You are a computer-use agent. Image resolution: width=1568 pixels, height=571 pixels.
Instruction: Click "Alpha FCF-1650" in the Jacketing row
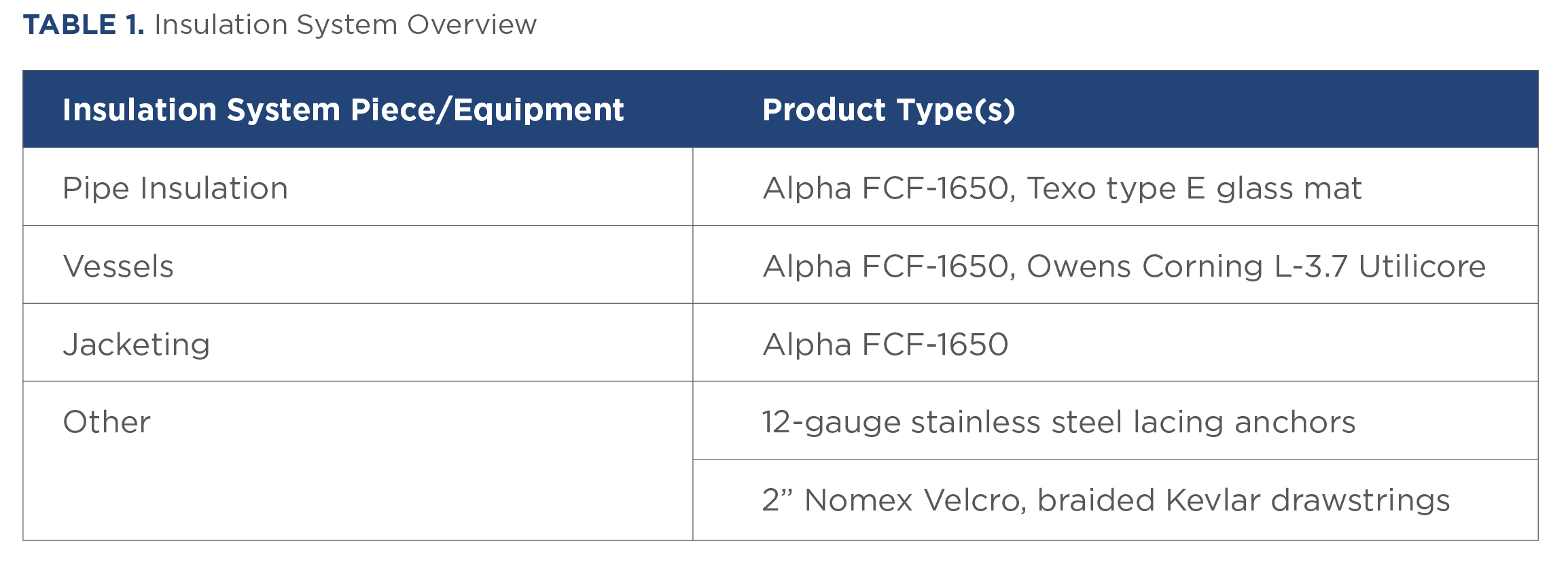pyautogui.click(x=885, y=345)
